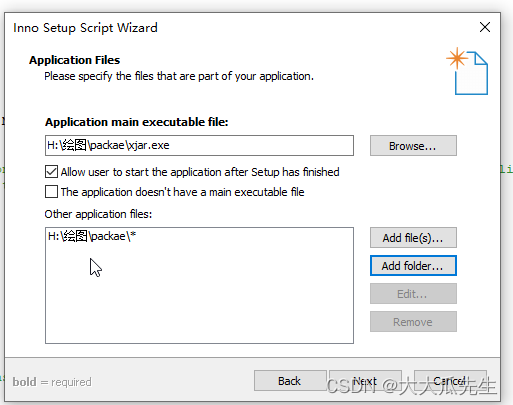This screenshot has height=405, width=513.
Task: Click the main executable file path field
Action: point(199,145)
